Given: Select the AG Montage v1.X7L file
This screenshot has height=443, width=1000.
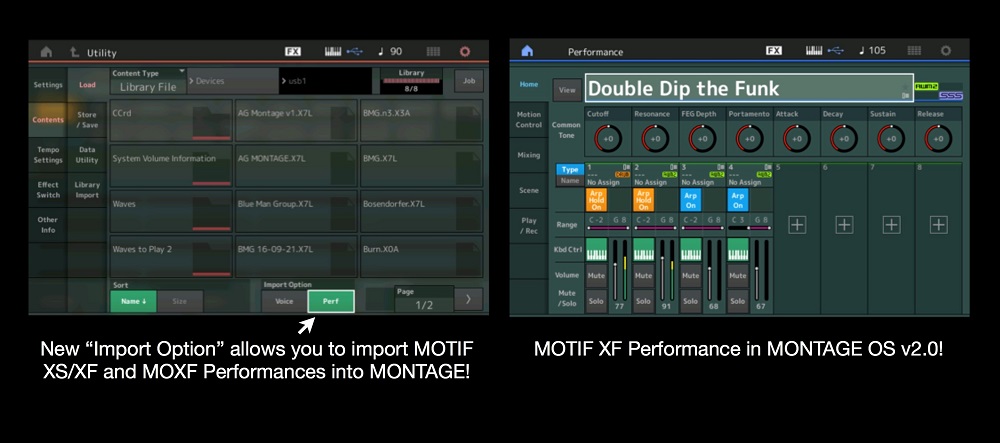Looking at the screenshot, I should (296, 120).
